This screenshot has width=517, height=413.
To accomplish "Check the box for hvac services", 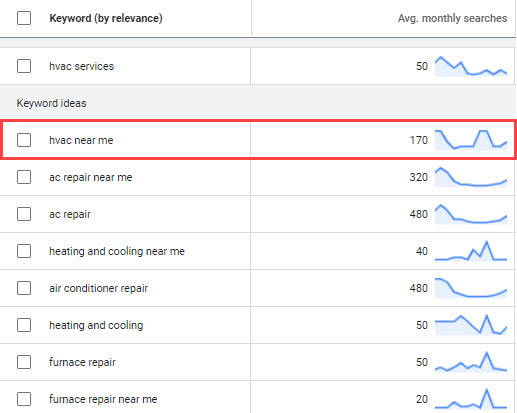I will (24, 66).
